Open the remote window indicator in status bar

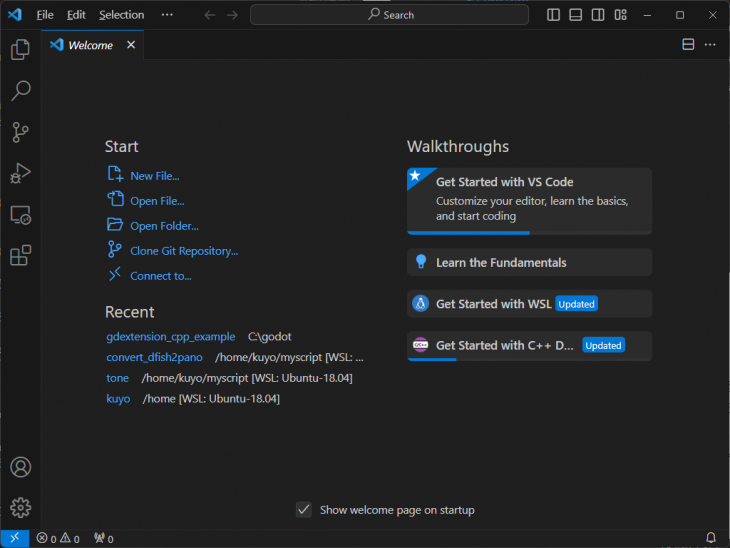pos(15,538)
